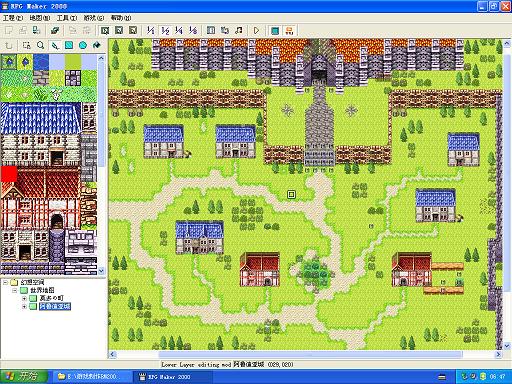
Task: Set map zoom scale to 1/1
Action: click(151, 31)
